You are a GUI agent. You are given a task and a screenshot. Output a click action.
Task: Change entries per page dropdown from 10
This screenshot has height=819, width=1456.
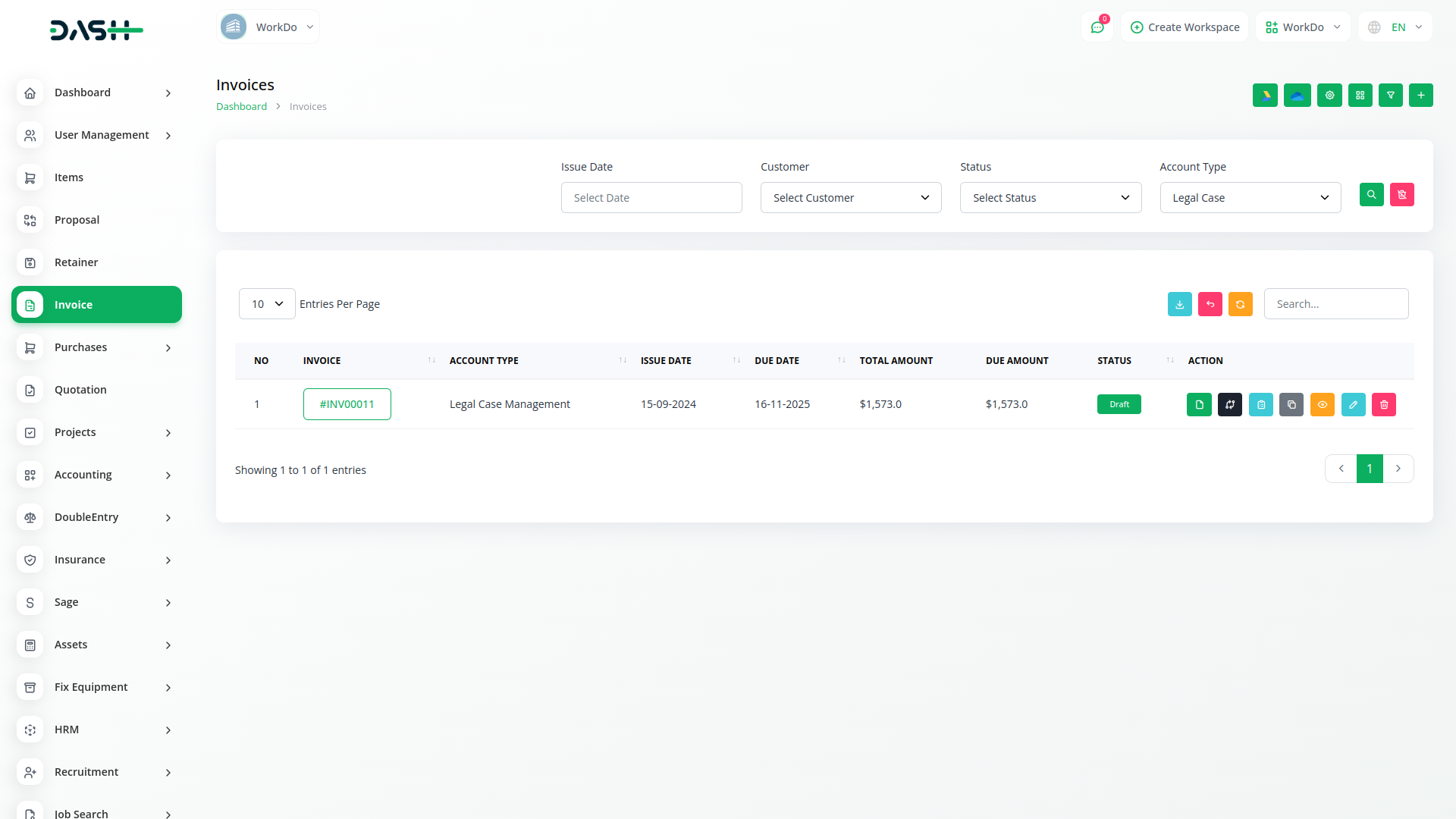coord(267,304)
